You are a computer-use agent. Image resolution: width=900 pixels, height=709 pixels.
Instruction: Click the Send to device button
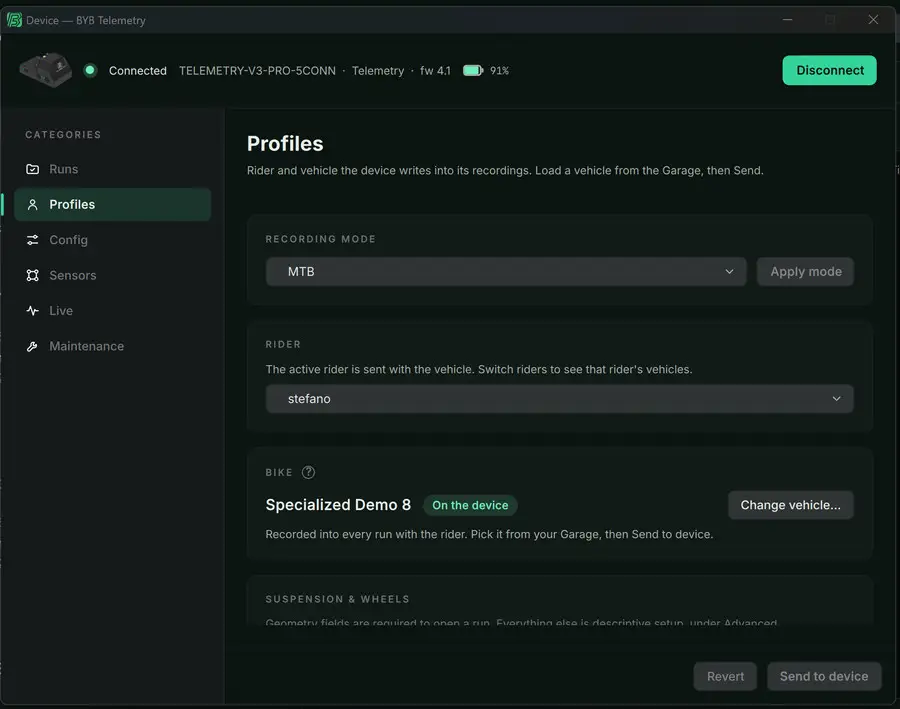(824, 676)
